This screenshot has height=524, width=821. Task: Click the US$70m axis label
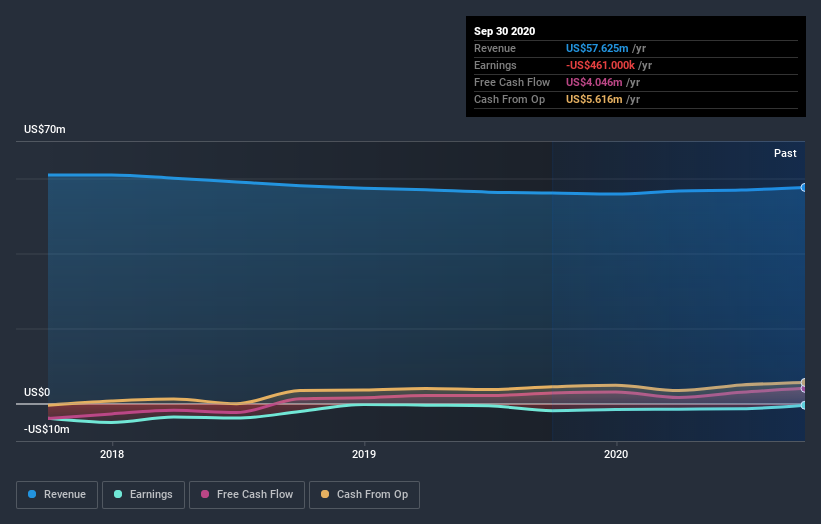[45, 129]
